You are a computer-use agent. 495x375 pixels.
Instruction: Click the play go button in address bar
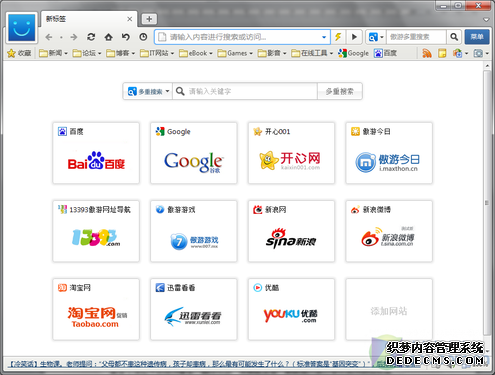click(x=354, y=37)
